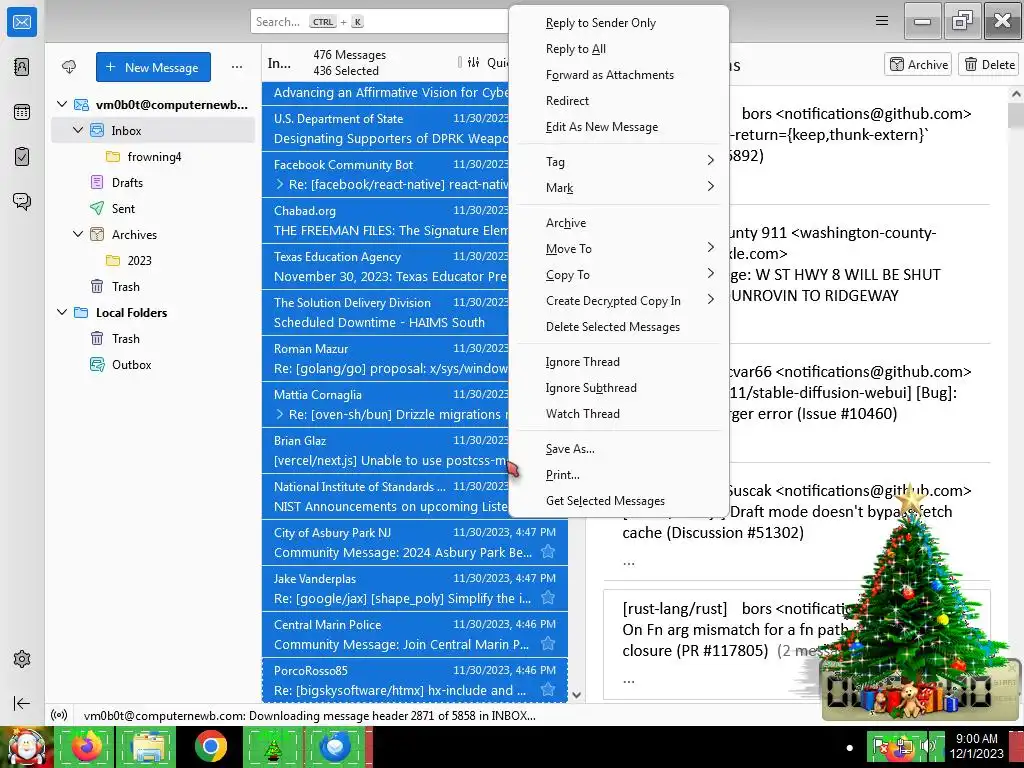Open the Thunderbird hamburger app menu
Viewport: 1024px width, 768px height.
click(882, 21)
